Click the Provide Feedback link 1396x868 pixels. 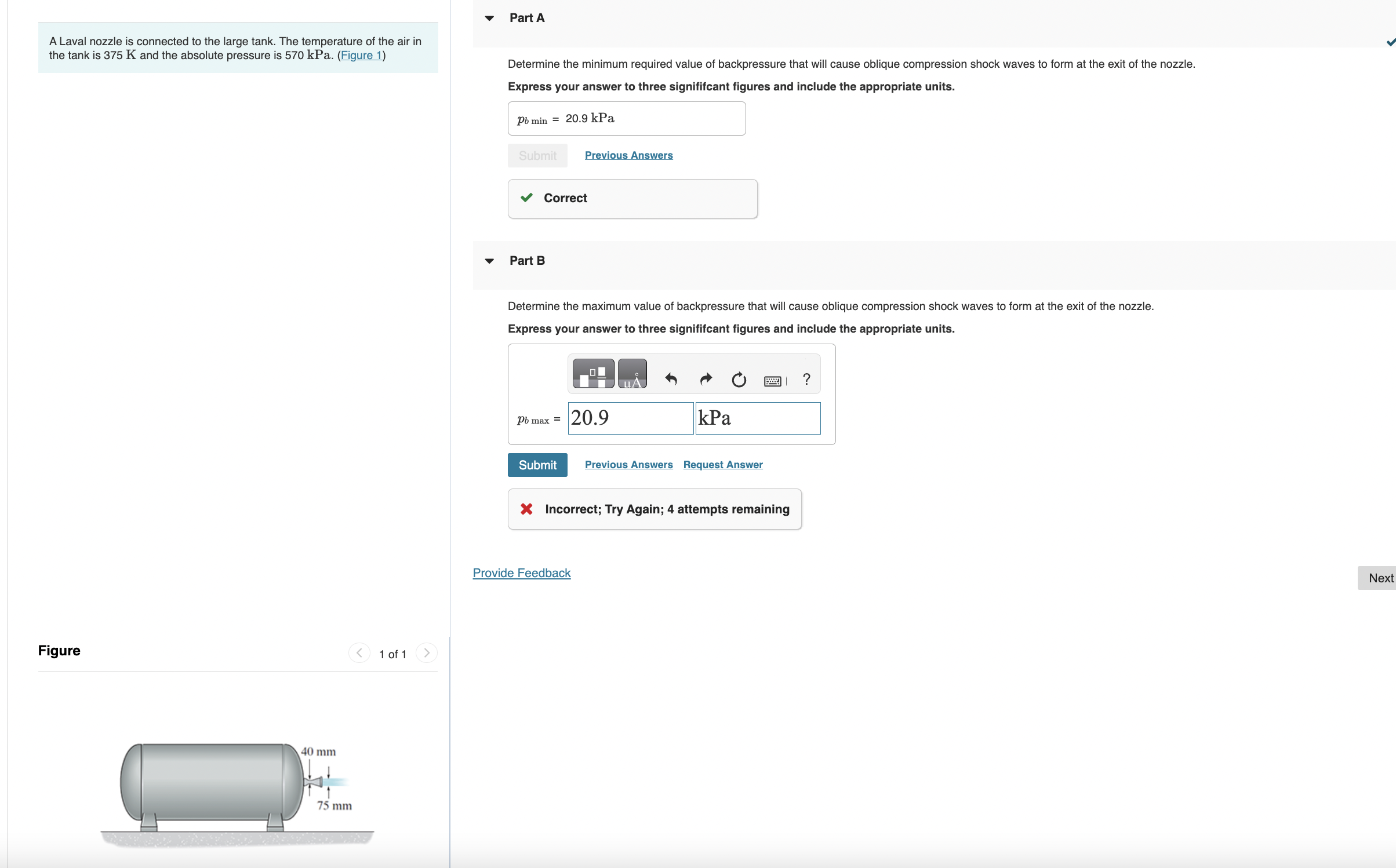(x=521, y=573)
